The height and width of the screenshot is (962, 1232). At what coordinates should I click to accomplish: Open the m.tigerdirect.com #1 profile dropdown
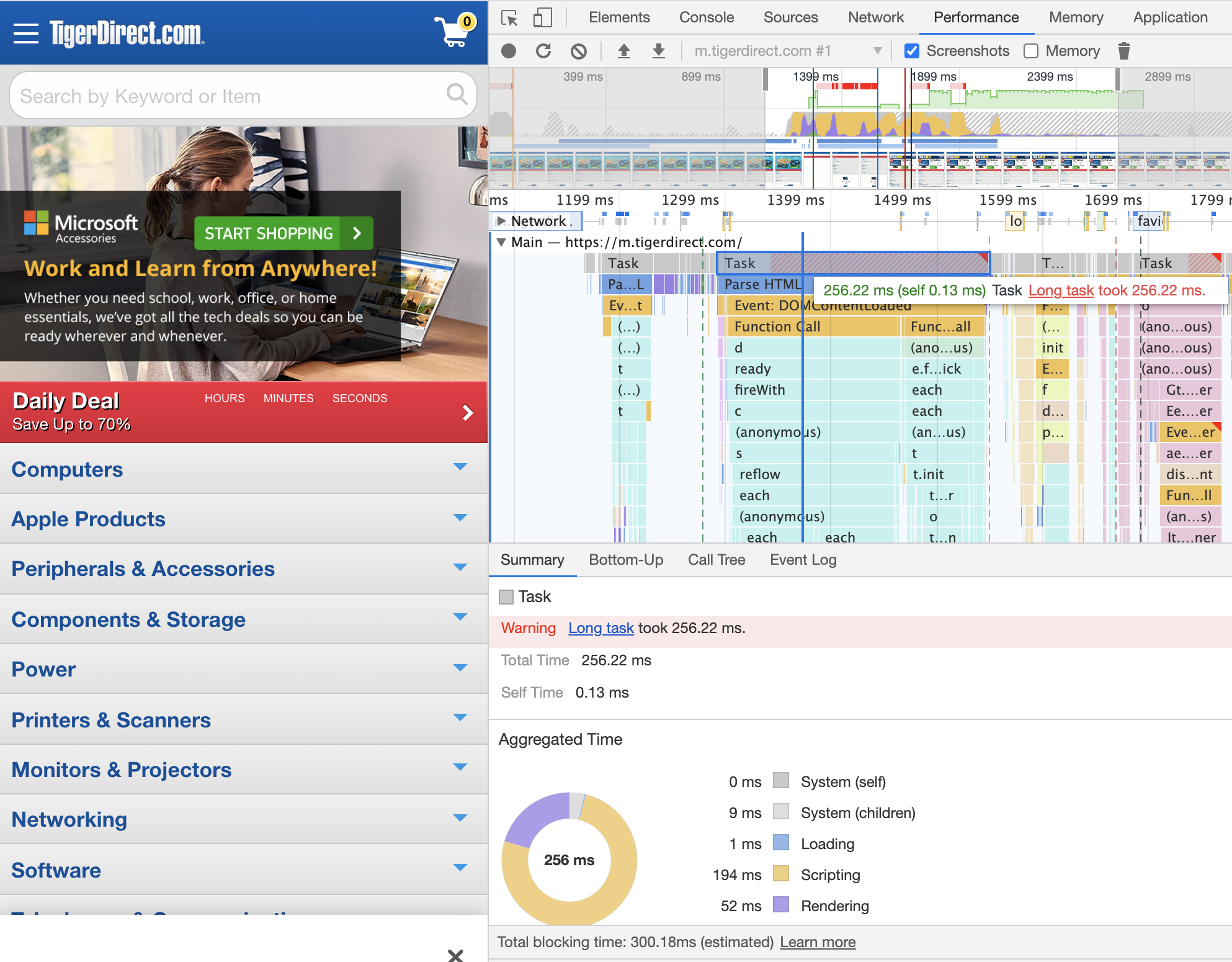[788, 51]
